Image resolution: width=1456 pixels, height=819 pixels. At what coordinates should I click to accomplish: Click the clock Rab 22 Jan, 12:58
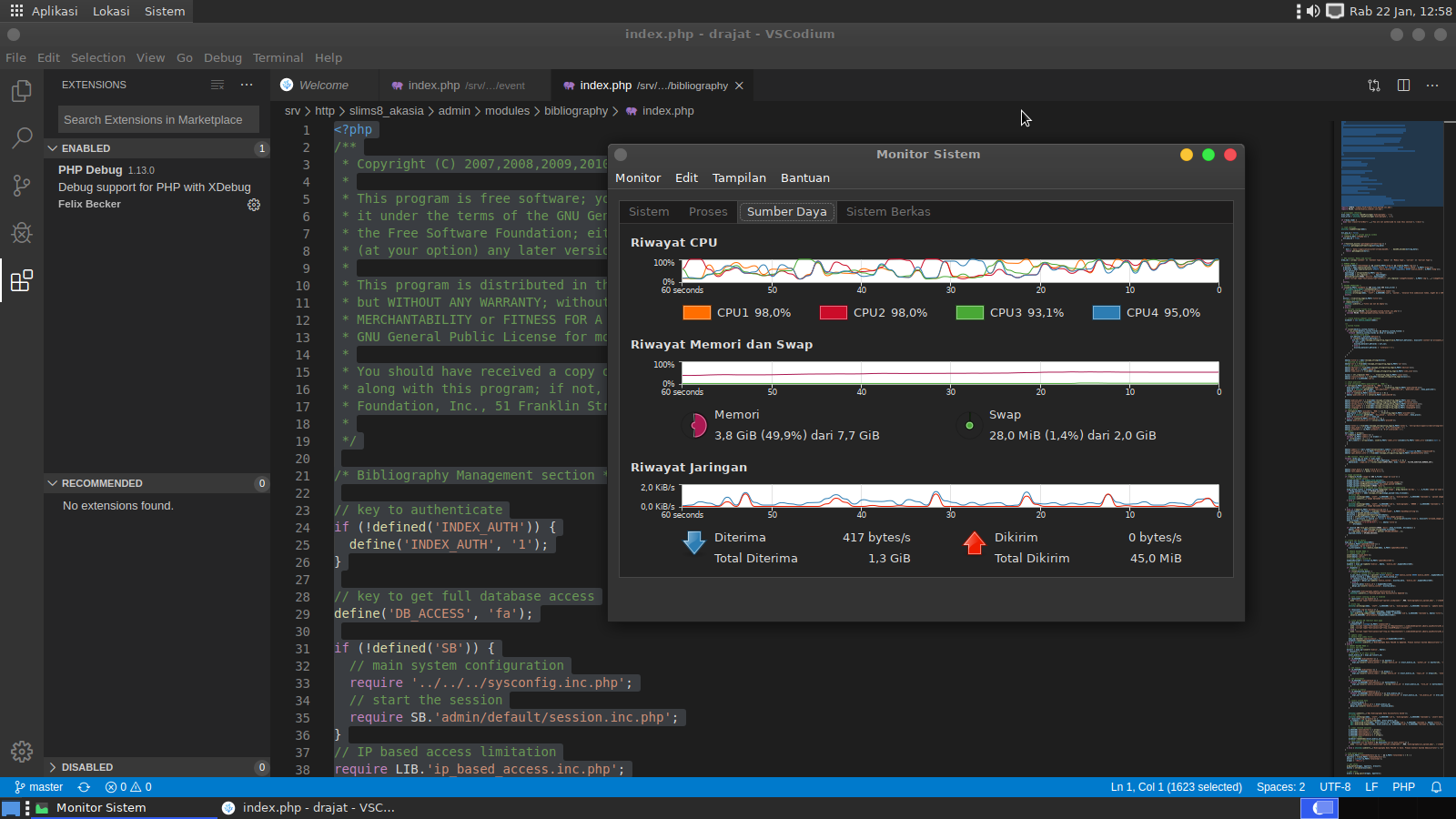coord(1400,11)
